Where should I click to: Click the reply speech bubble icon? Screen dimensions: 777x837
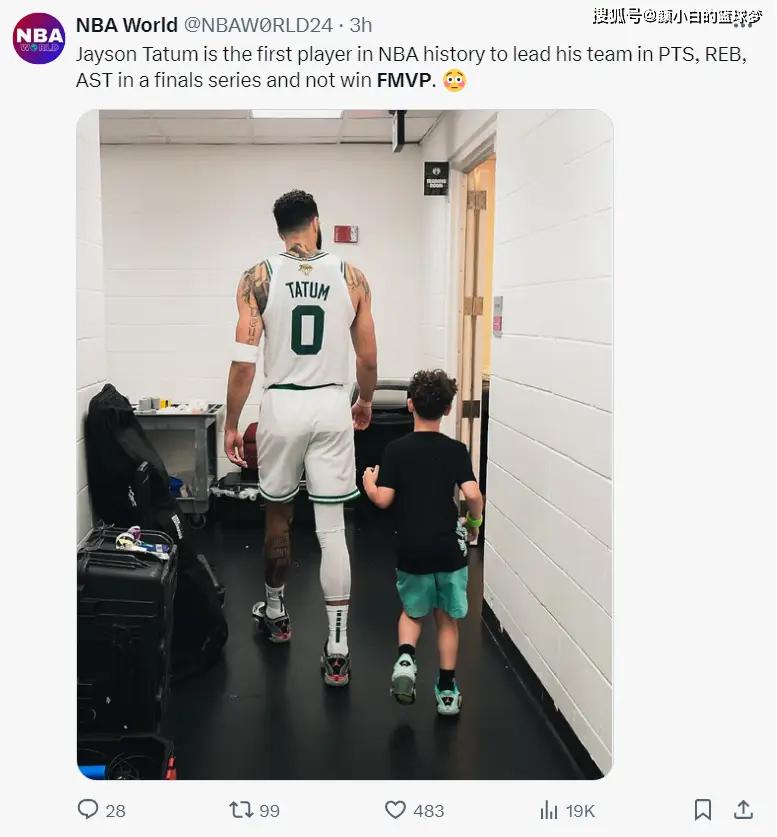pyautogui.click(x=88, y=809)
